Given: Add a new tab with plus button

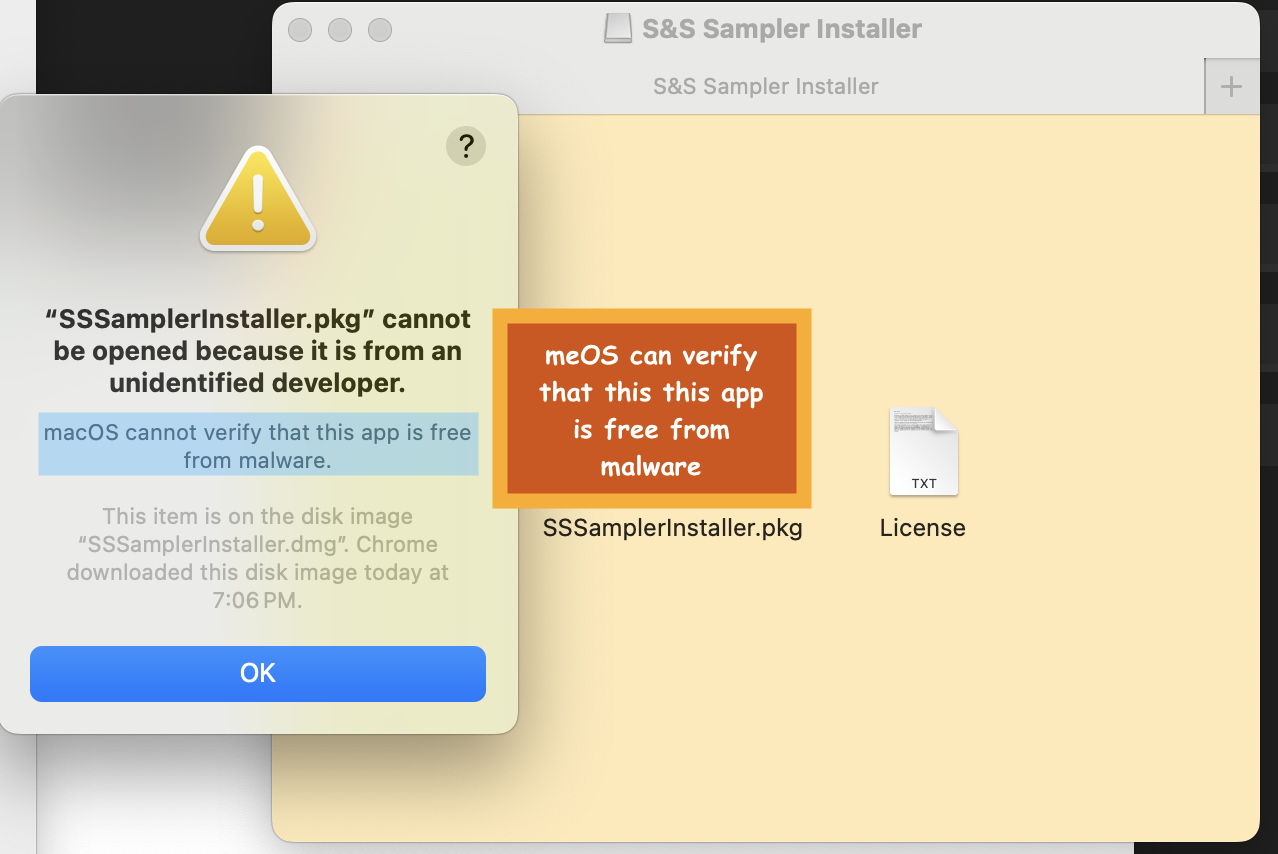Looking at the screenshot, I should (x=1231, y=87).
